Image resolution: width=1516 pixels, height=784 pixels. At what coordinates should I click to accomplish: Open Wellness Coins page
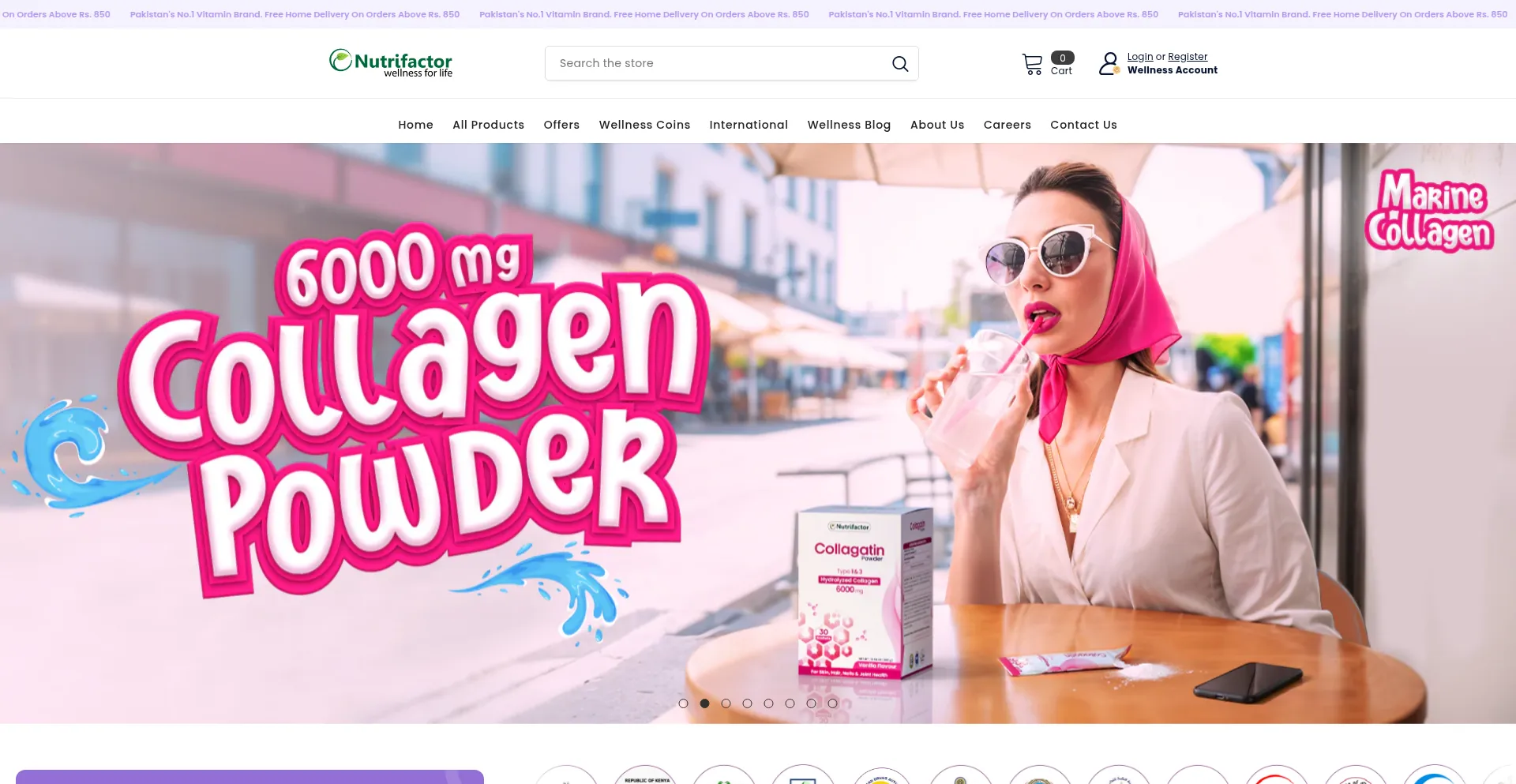tap(644, 125)
